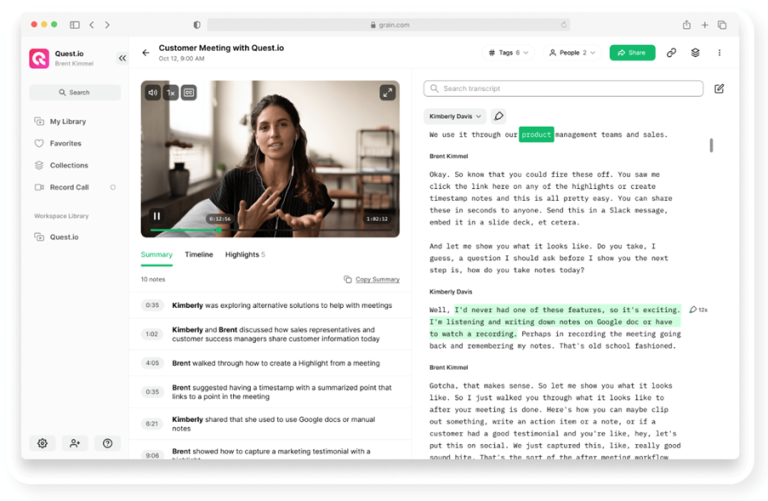
Task: Click the Customer Meeting with Quest.io title
Action: point(221,48)
